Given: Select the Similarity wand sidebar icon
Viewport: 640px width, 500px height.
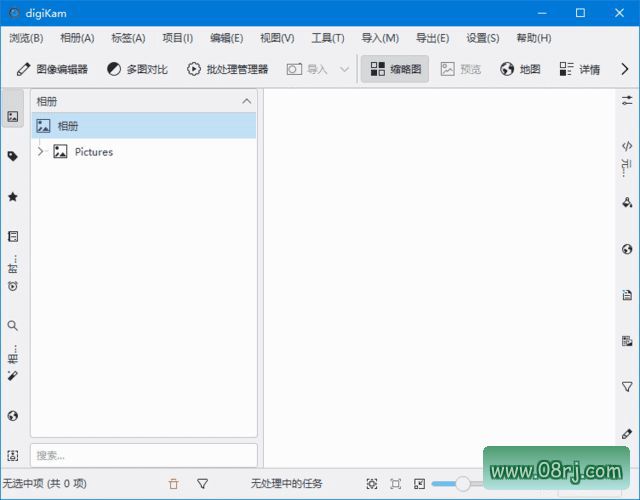Looking at the screenshot, I should point(13,376).
